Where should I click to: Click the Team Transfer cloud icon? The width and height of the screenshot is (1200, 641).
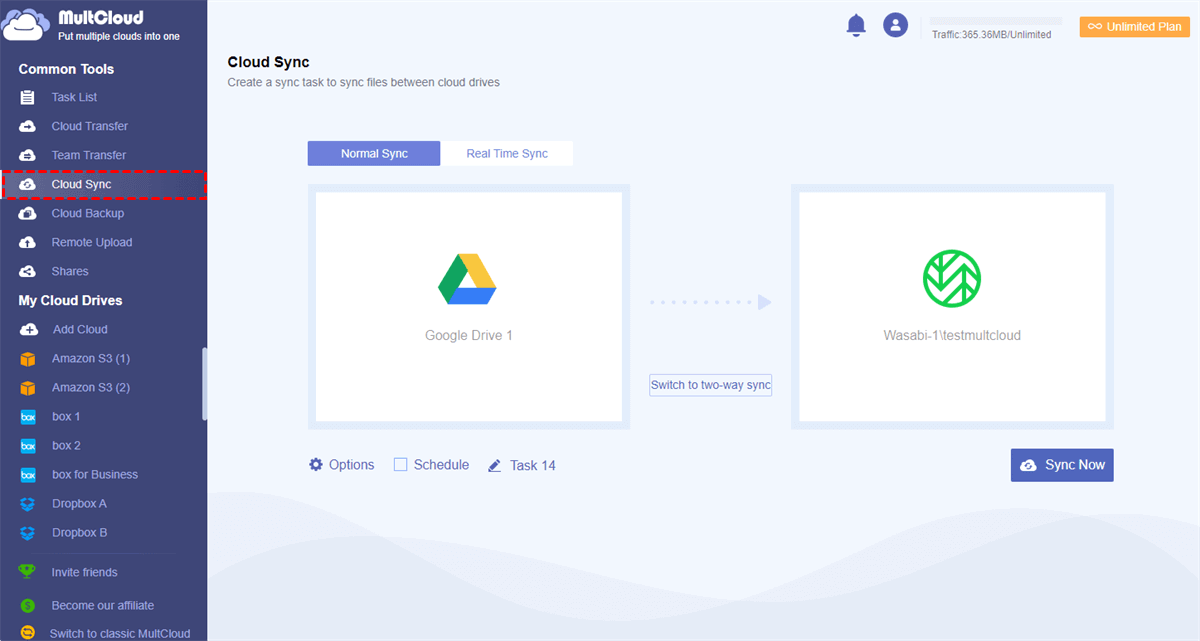tap(28, 155)
